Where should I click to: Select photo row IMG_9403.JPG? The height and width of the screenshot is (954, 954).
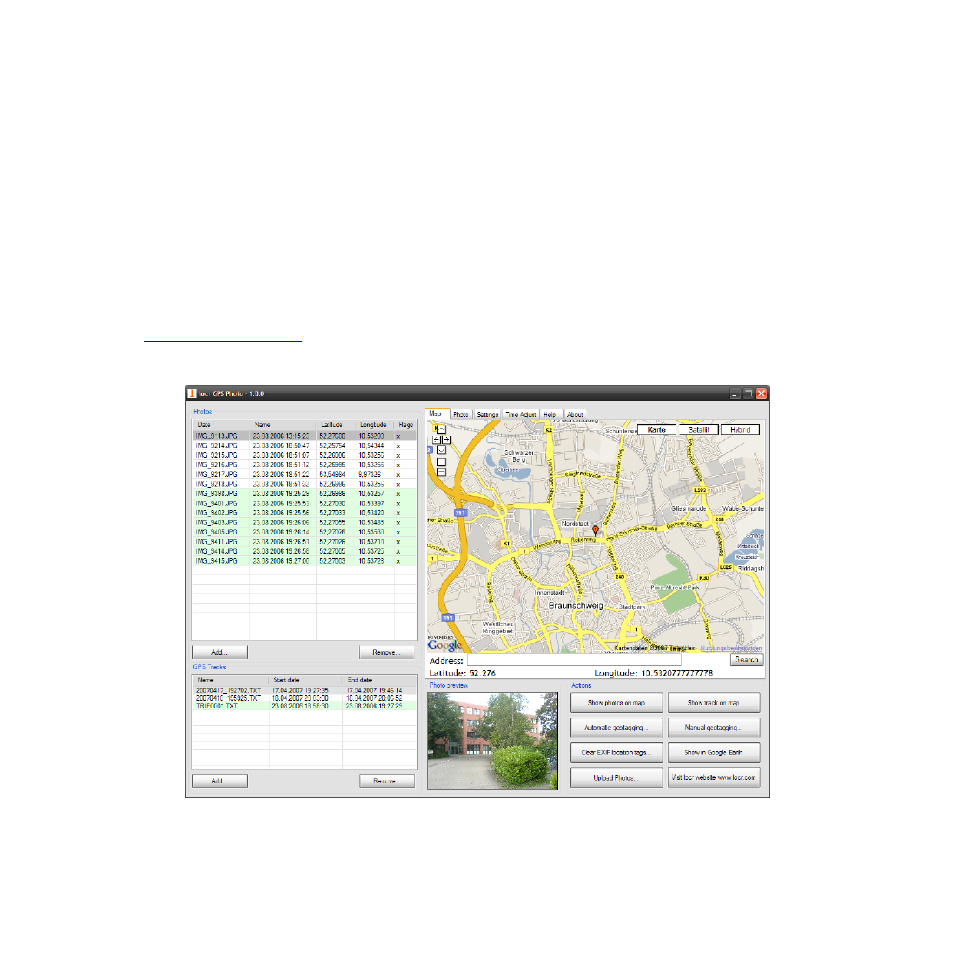[x=305, y=523]
